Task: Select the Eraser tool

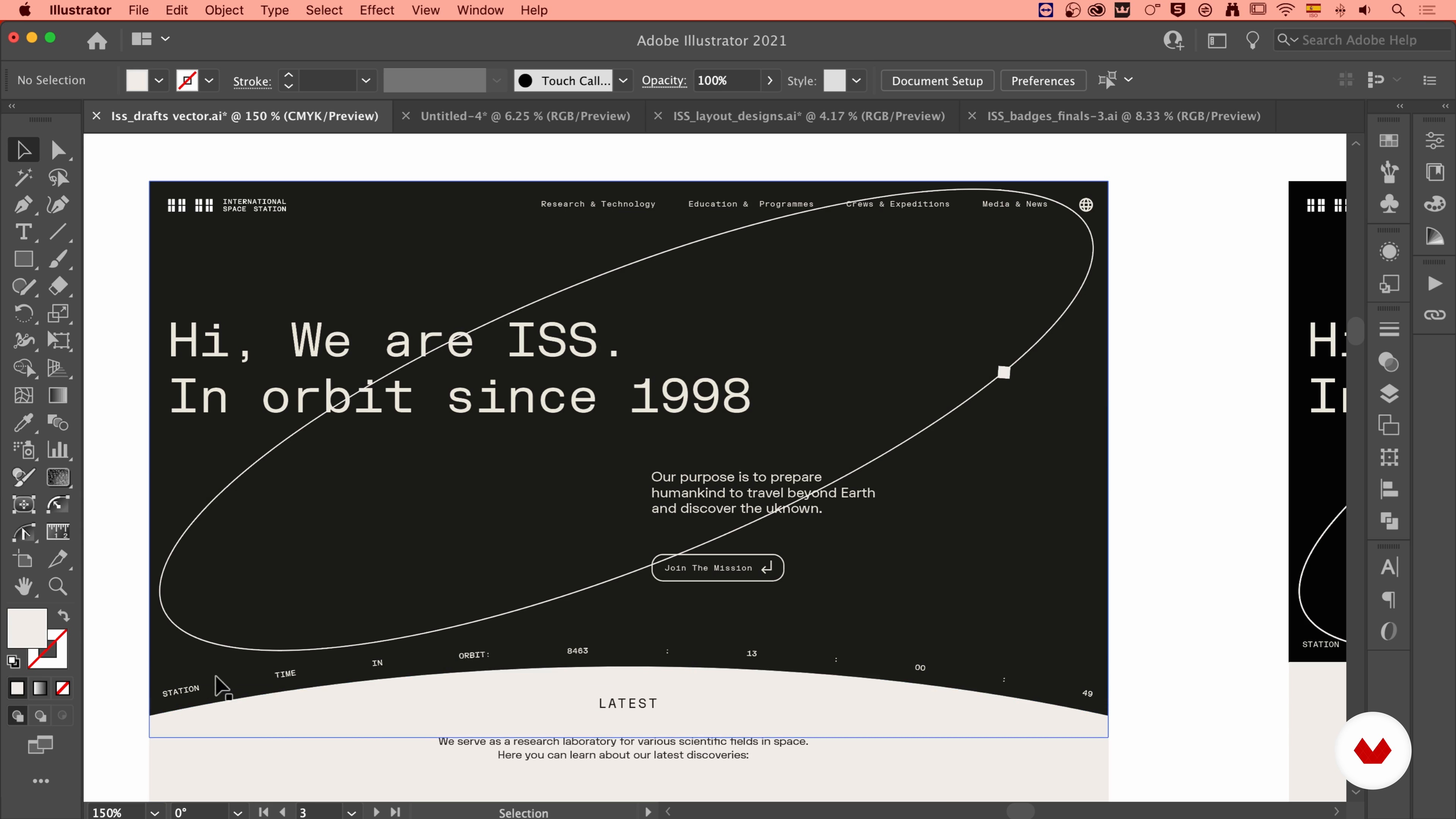Action: coord(58,287)
